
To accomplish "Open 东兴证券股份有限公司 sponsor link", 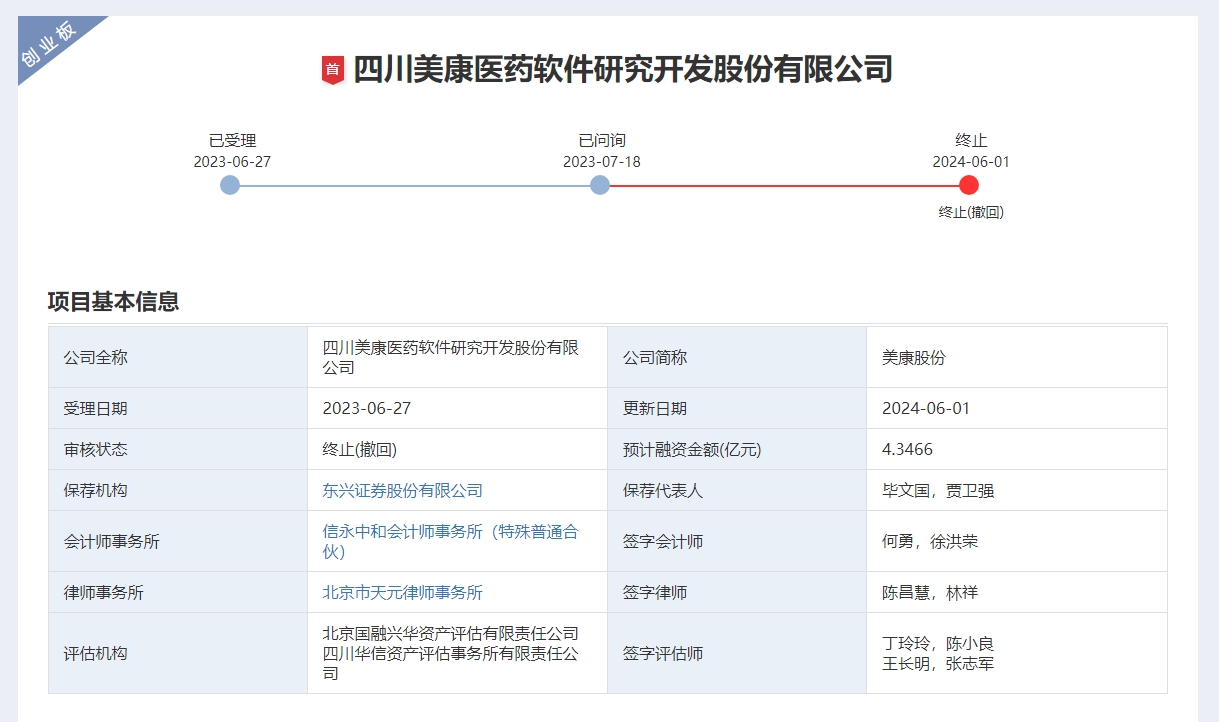I will click(x=402, y=491).
